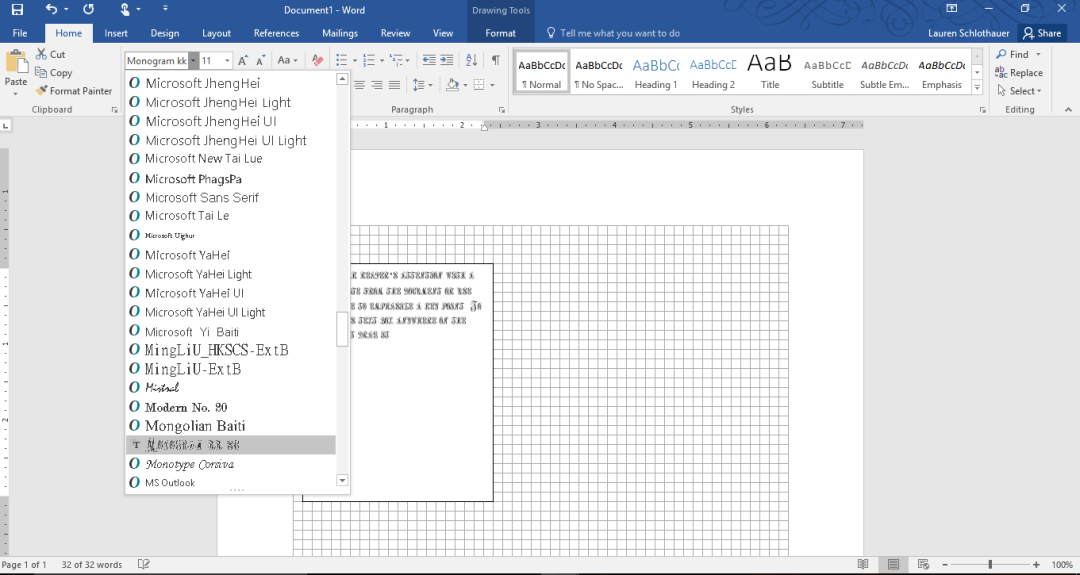Increase font size with grow icon

(243, 61)
